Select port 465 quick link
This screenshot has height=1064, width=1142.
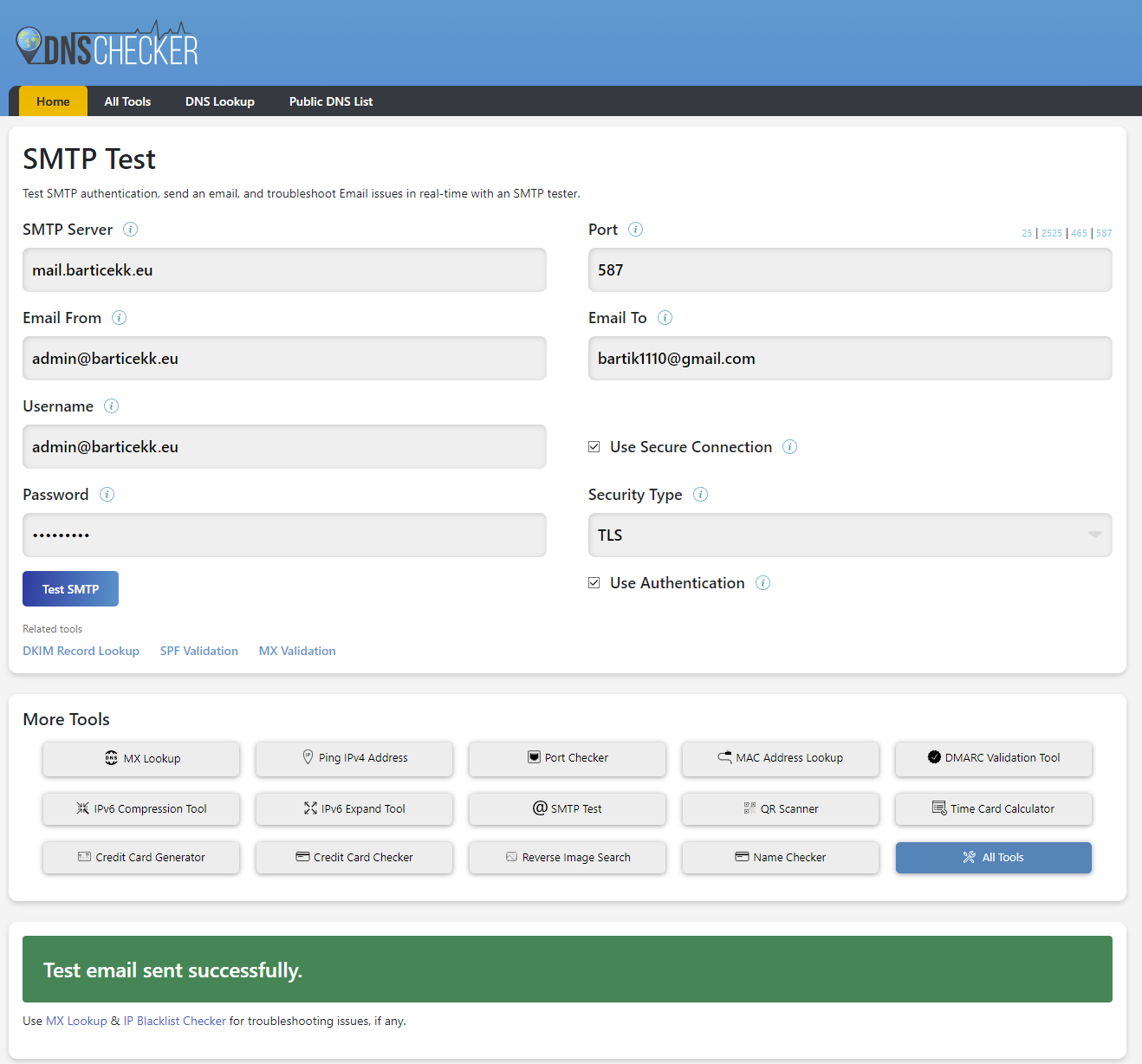pyautogui.click(x=1079, y=233)
